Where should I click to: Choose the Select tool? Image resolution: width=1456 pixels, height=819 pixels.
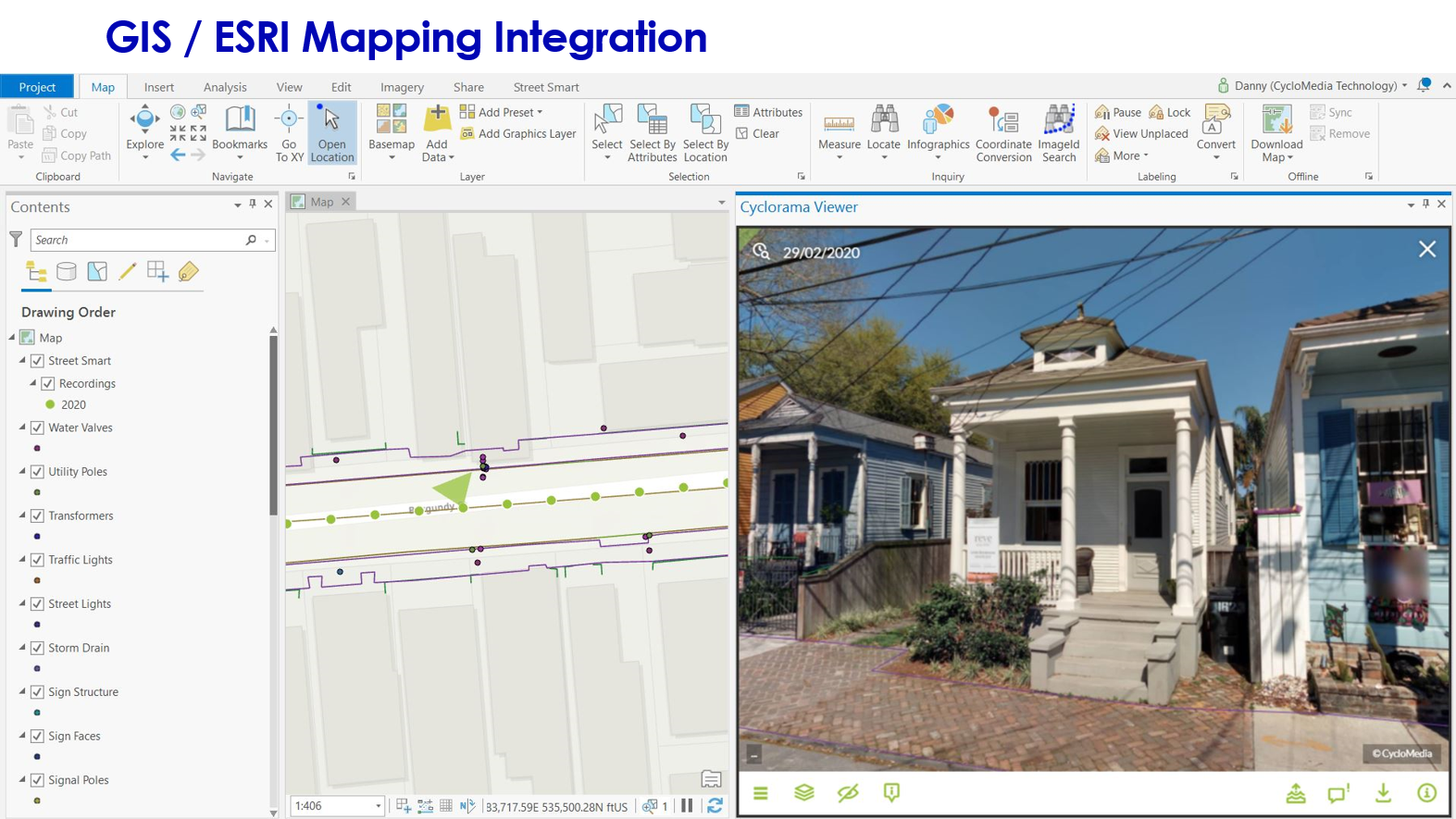[x=607, y=130]
